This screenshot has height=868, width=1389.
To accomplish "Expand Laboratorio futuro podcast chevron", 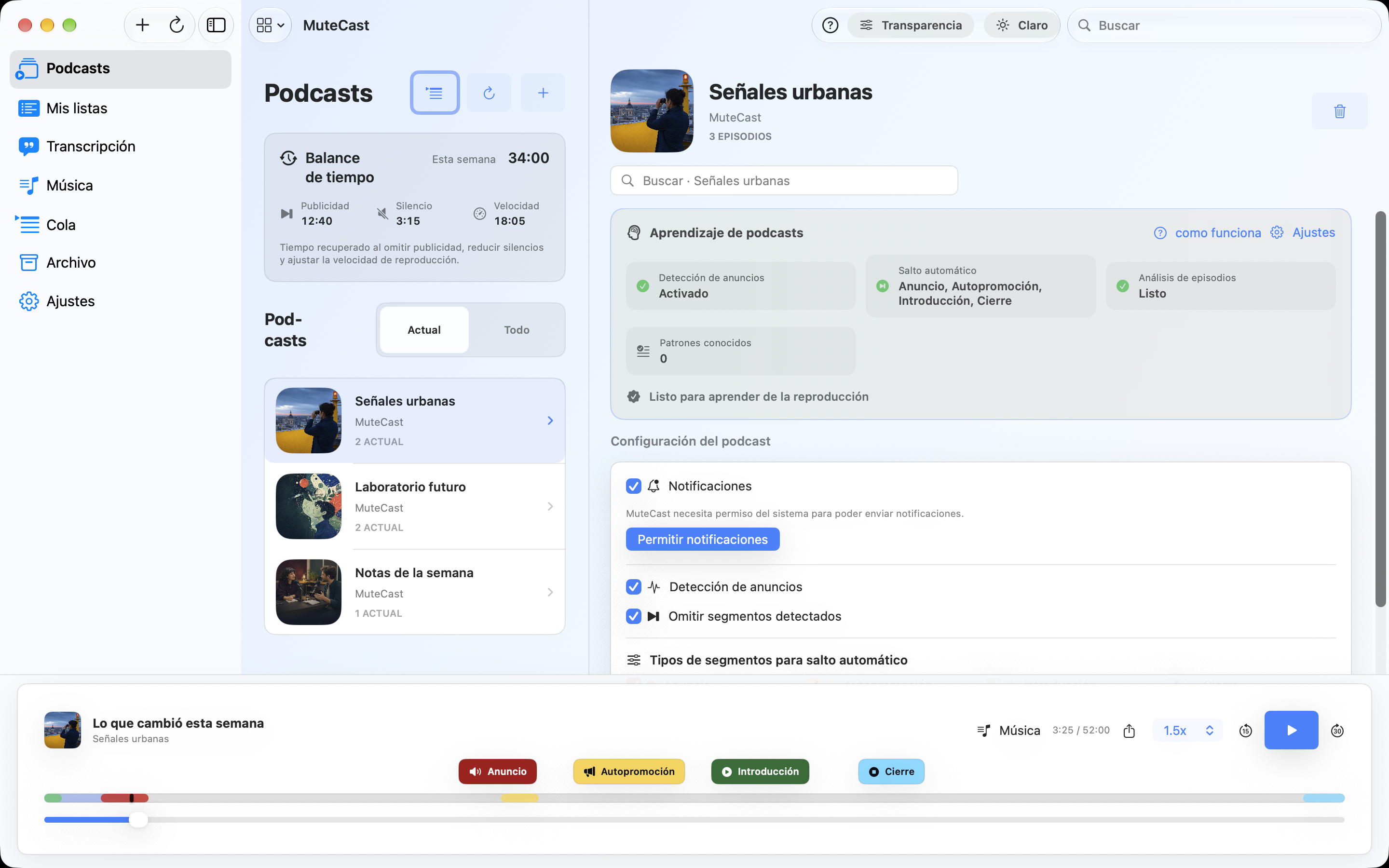I will (550, 506).
